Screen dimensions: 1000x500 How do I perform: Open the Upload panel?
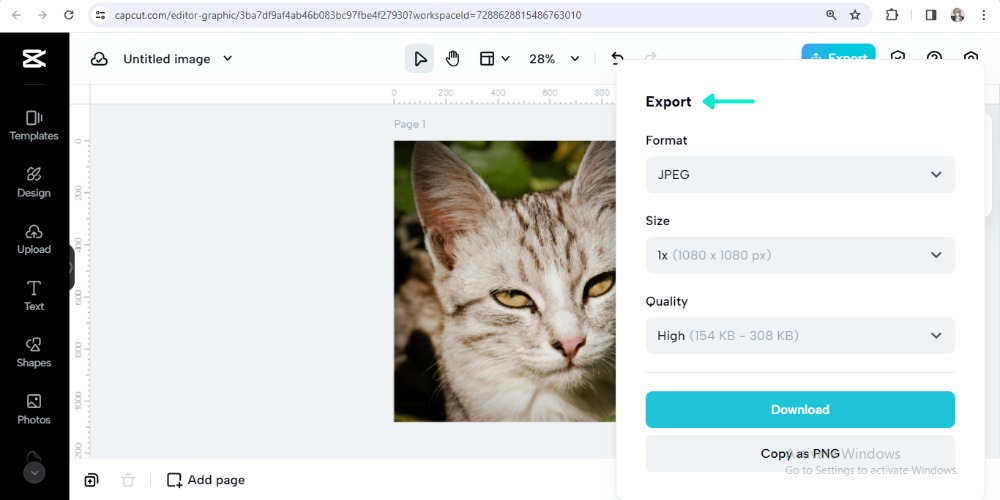click(34, 239)
